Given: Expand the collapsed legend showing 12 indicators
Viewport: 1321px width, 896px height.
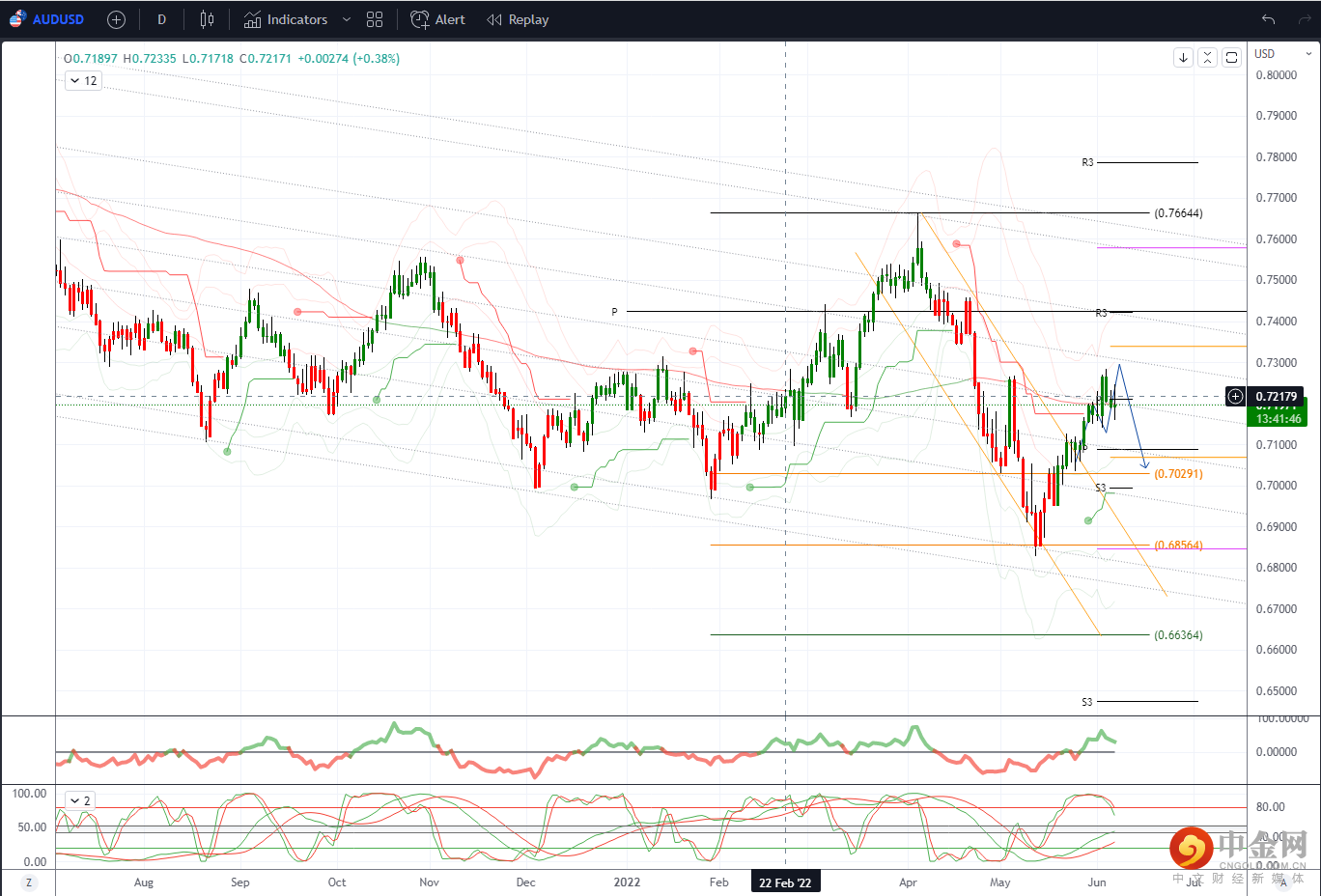Looking at the screenshot, I should click(x=83, y=81).
